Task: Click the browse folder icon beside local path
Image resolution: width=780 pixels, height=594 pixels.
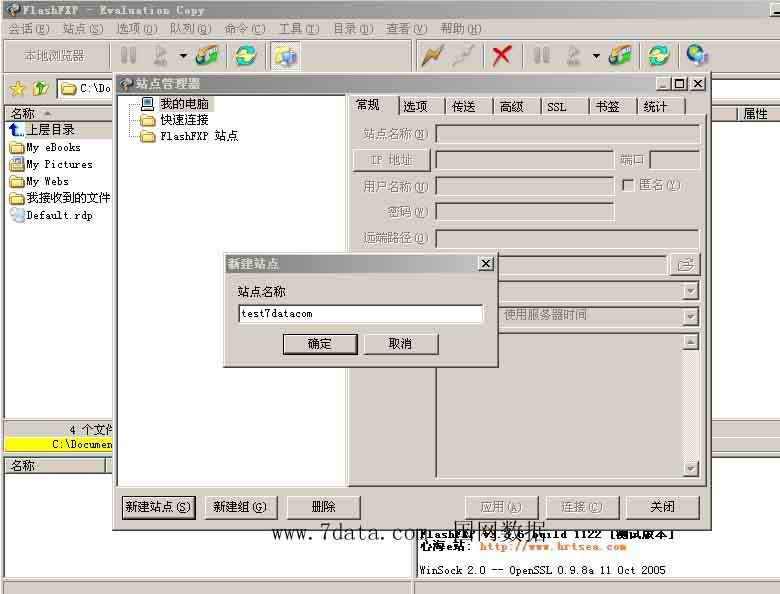Action: tap(685, 265)
